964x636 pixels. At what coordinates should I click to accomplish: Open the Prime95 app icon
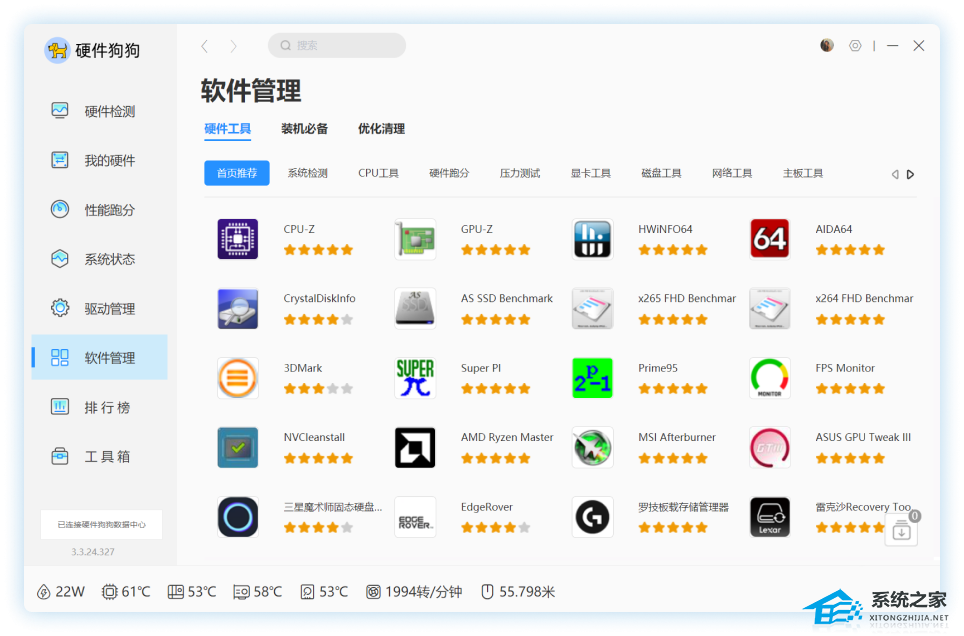[592, 378]
